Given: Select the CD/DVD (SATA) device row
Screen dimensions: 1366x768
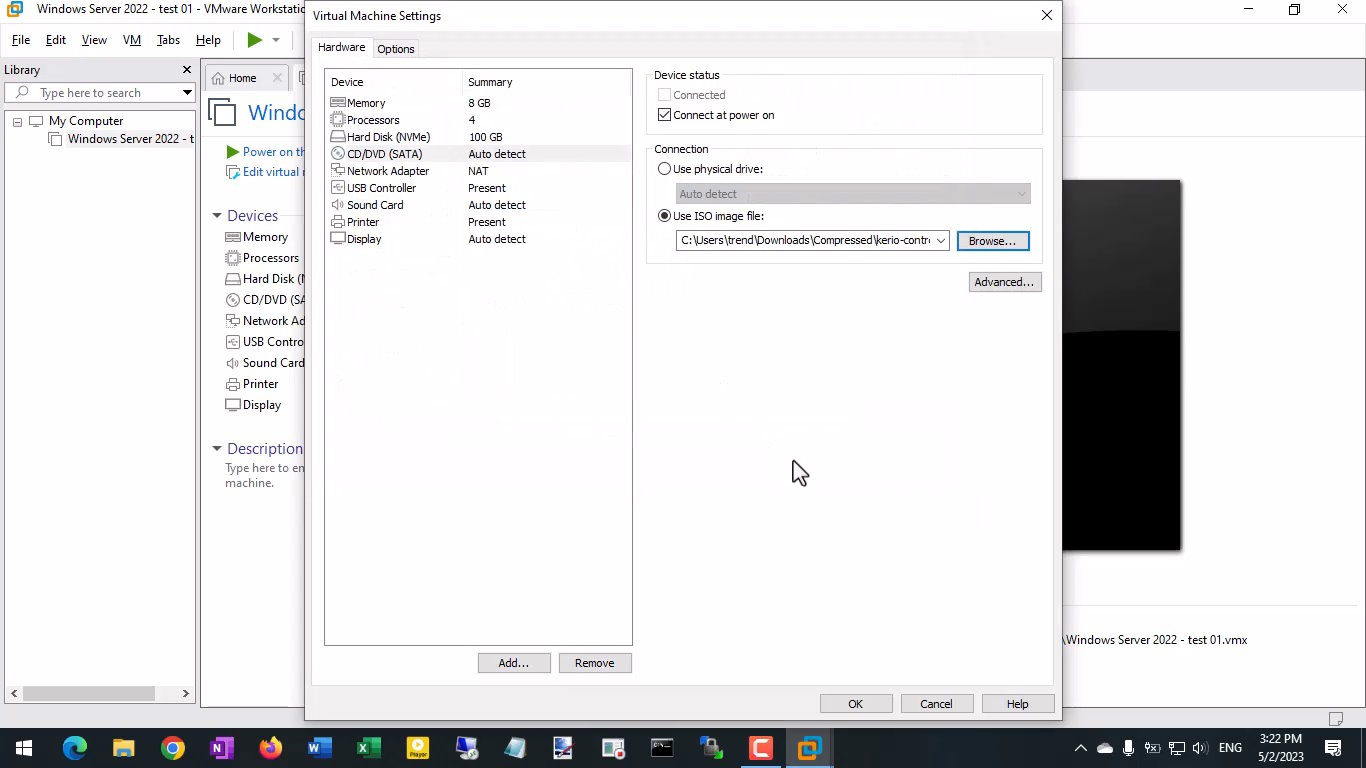Looking at the screenshot, I should pos(479,154).
